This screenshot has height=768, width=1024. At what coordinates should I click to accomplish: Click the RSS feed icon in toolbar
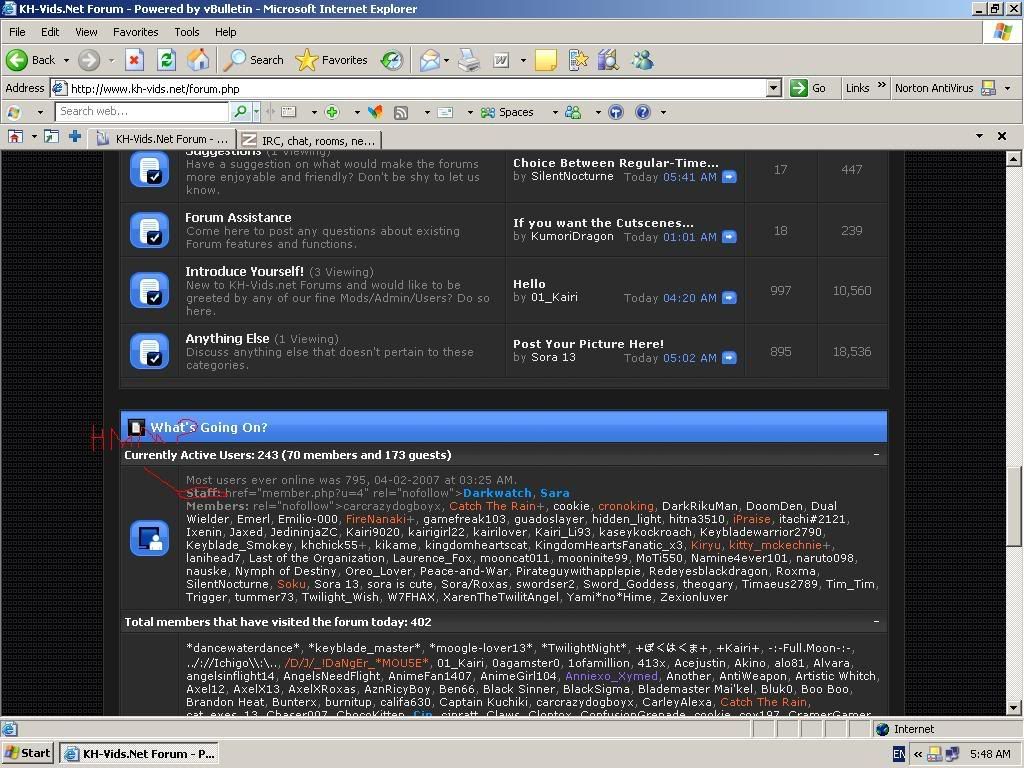point(400,112)
